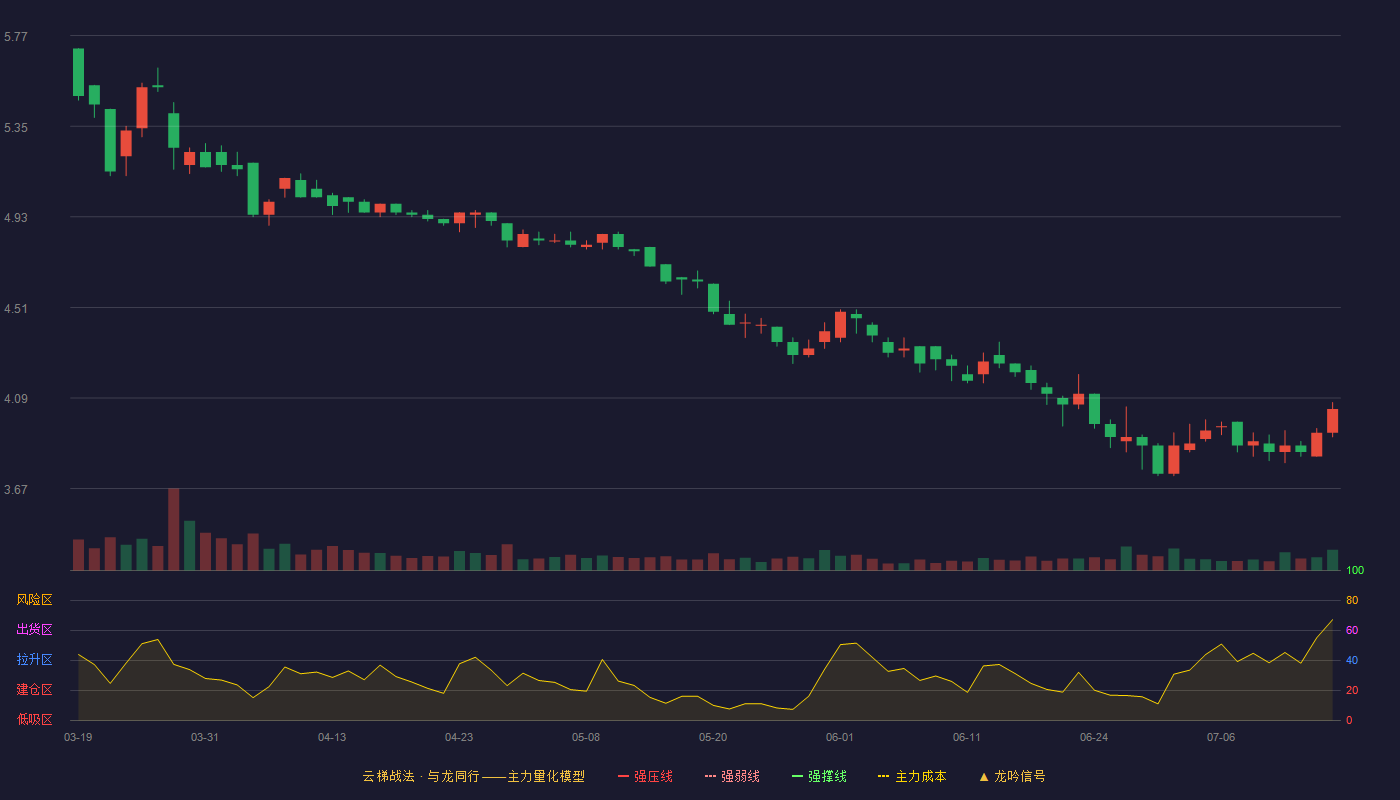The image size is (1400, 800).
Task: Click the 3.67 price axis label
Action: [16, 490]
